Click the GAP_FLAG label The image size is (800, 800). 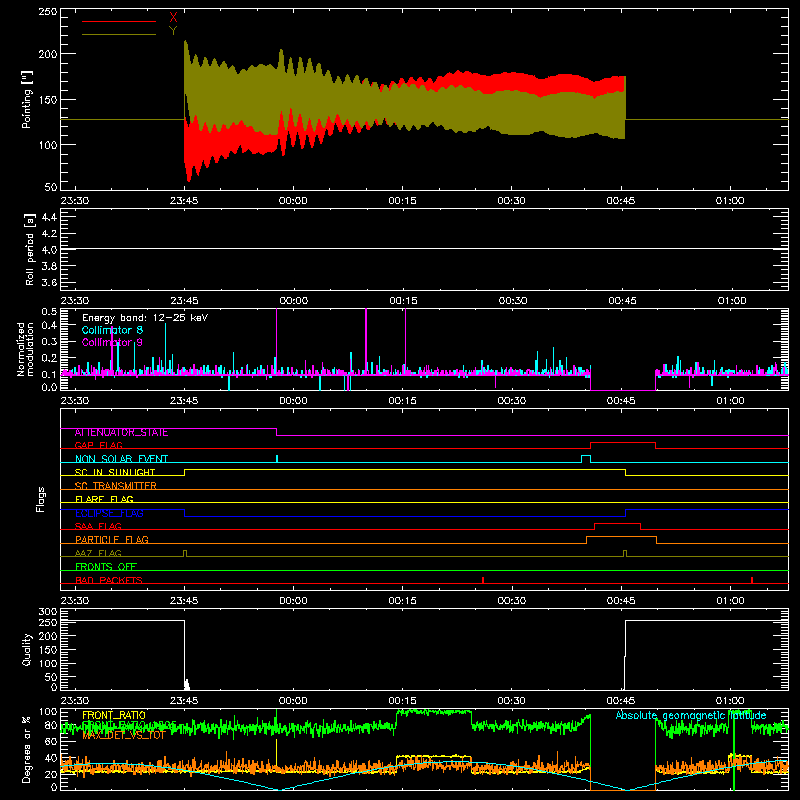point(98,445)
